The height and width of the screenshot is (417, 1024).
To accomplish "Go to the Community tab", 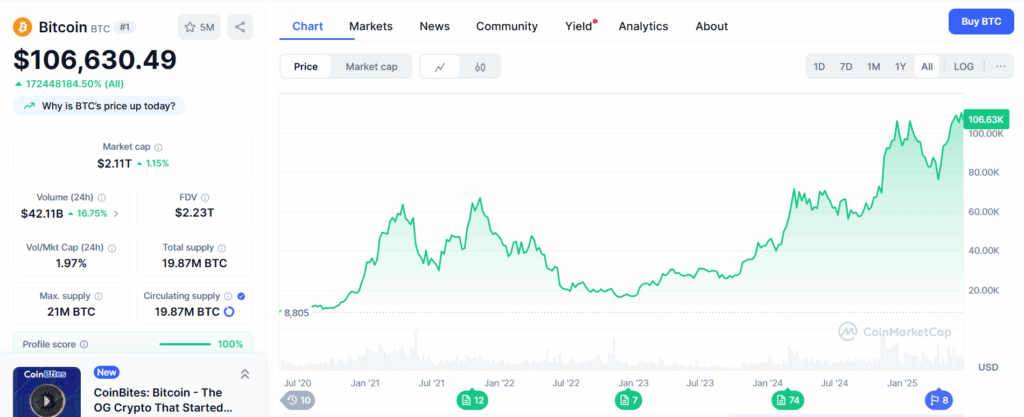I will 507,26.
